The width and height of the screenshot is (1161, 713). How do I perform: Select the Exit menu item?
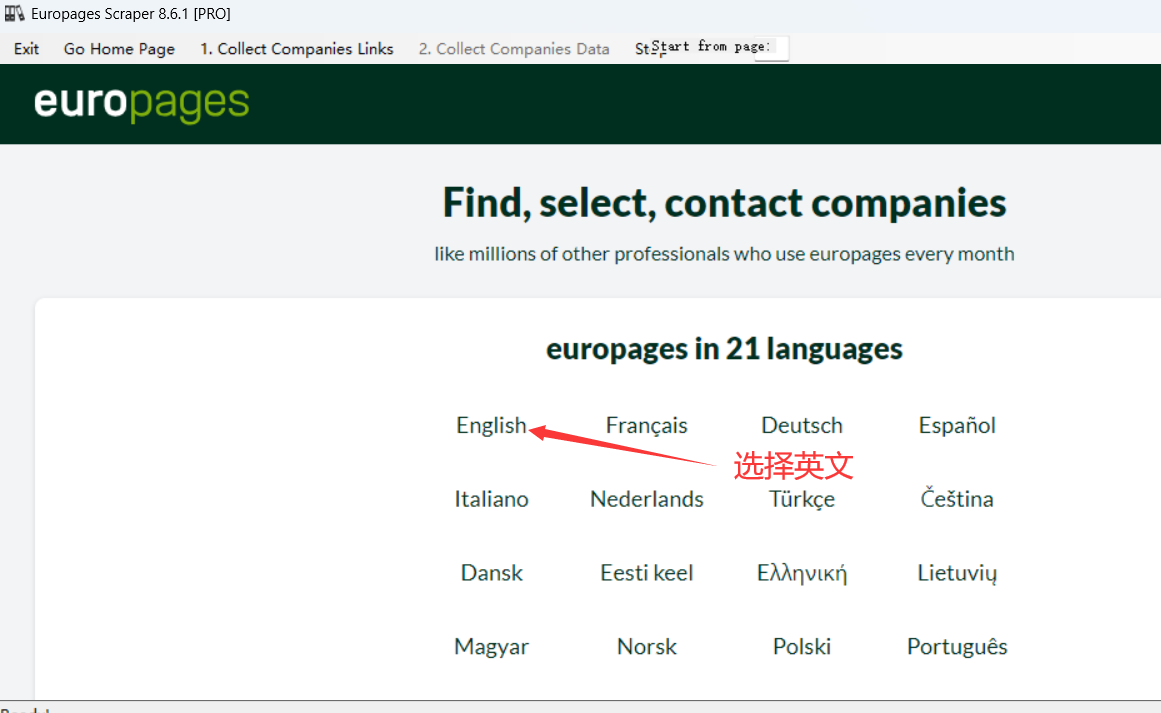pyautogui.click(x=26, y=48)
